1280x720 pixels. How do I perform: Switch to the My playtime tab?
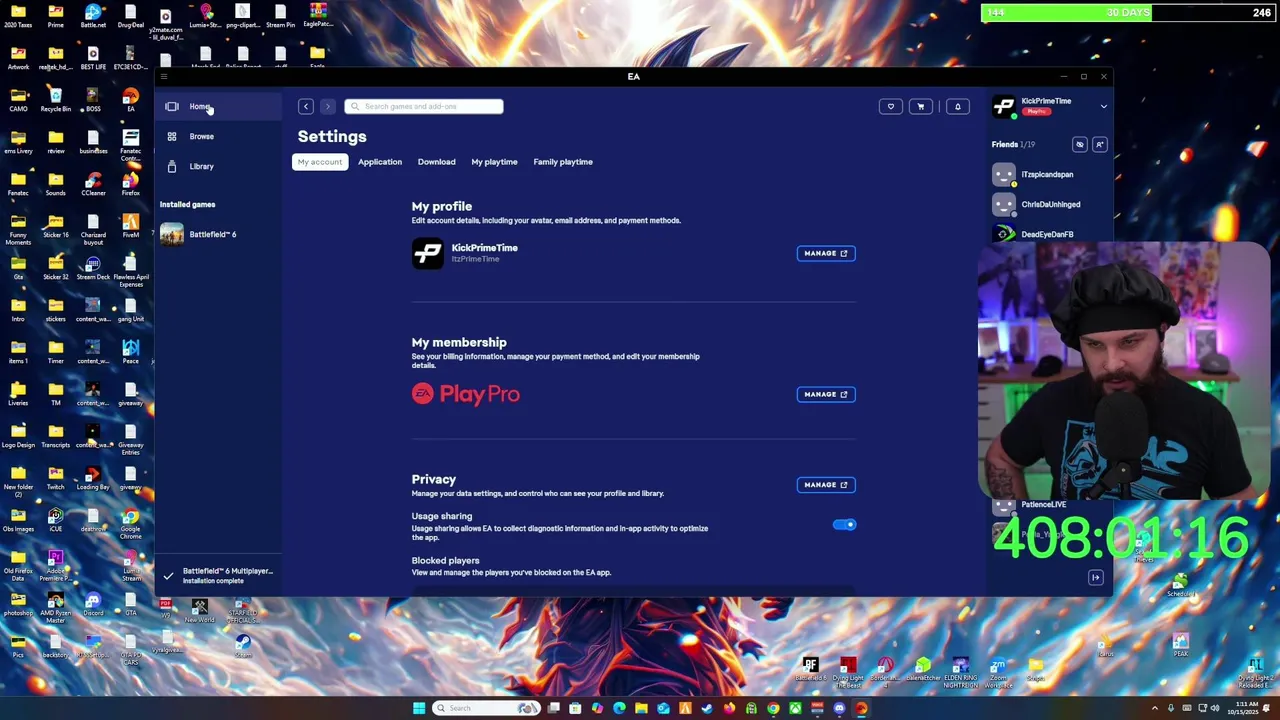click(x=494, y=162)
